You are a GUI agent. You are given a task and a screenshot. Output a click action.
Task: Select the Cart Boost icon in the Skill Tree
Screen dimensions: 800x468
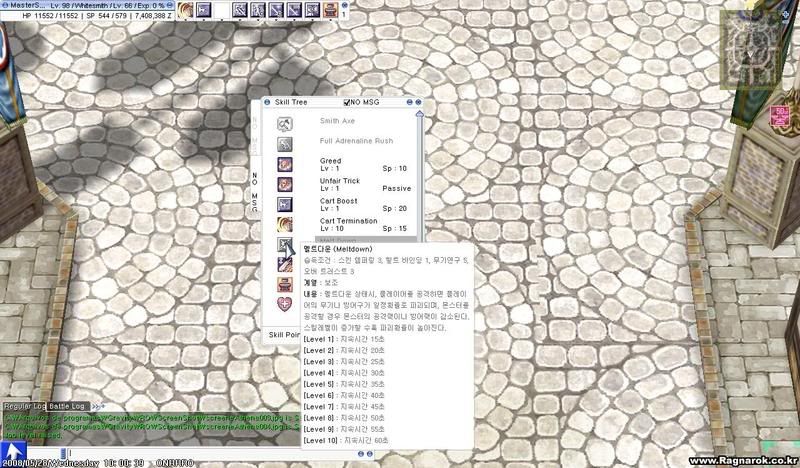pyautogui.click(x=285, y=204)
